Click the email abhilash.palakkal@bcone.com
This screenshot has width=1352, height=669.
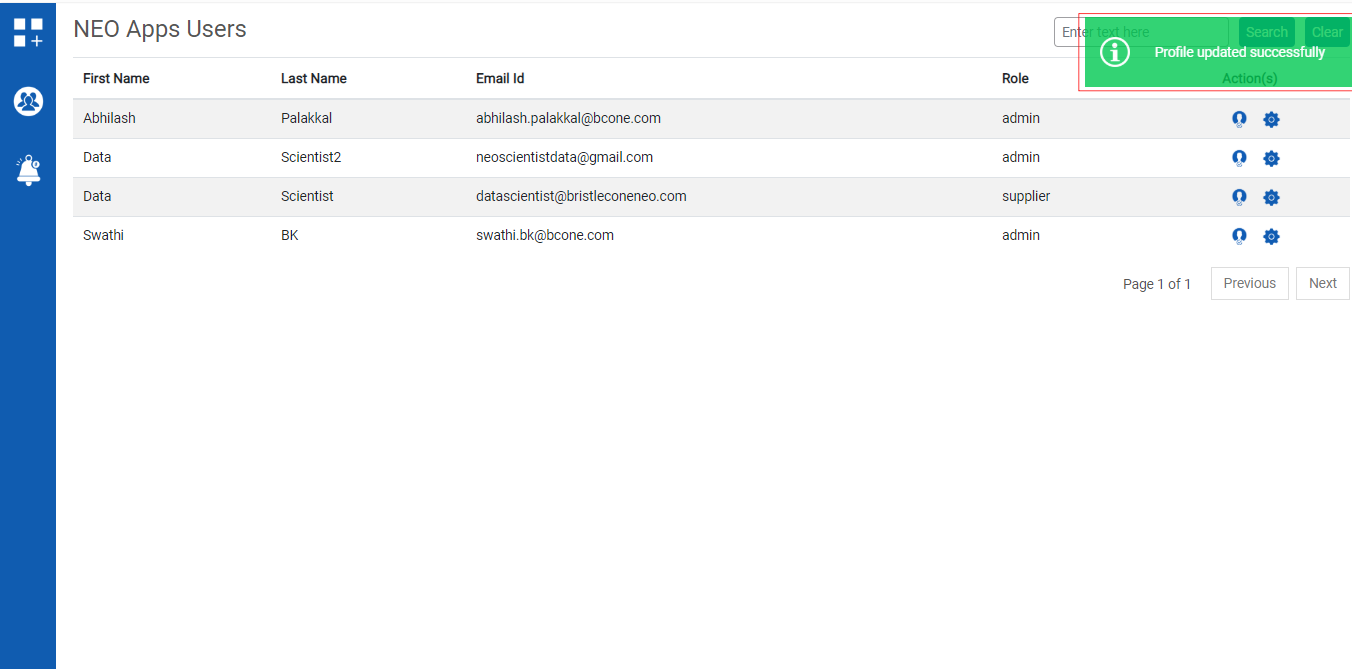click(x=568, y=118)
